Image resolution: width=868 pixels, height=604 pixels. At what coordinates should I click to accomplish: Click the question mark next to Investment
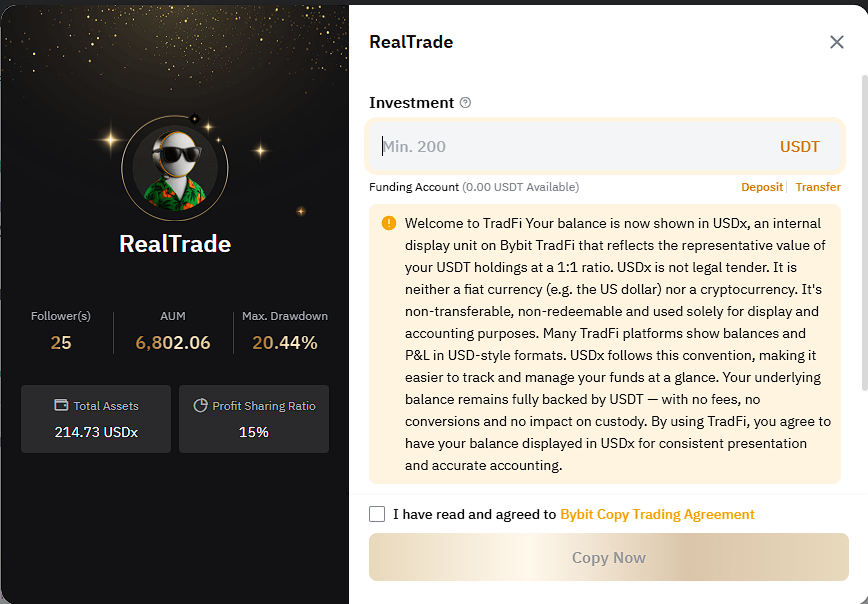465,103
